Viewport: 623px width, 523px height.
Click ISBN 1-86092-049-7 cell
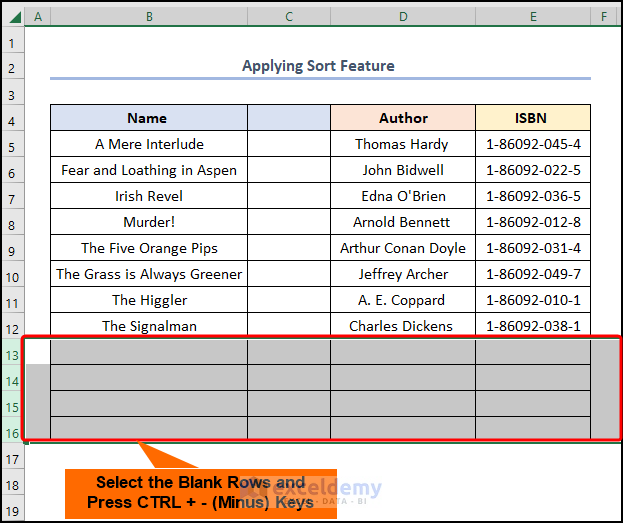(x=533, y=274)
